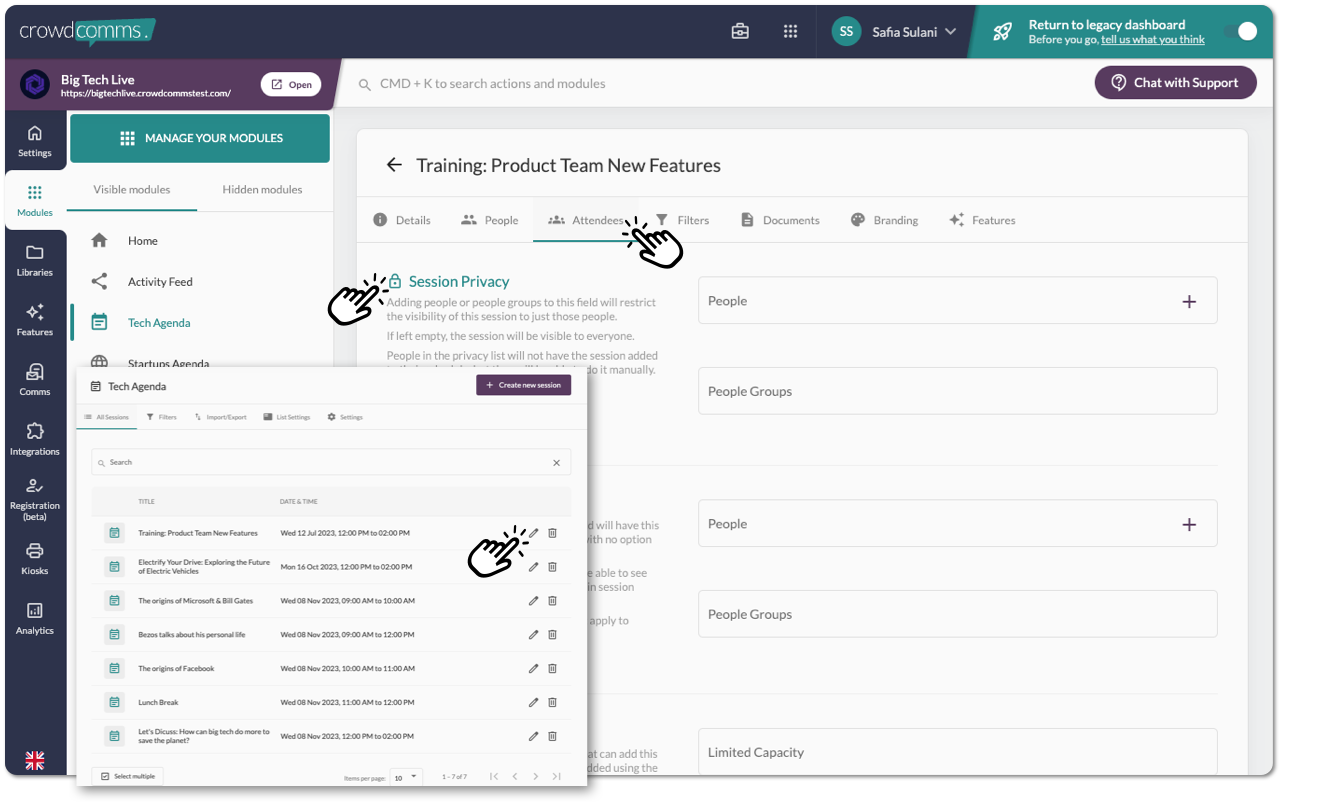Tick the Select multiple checkbox

(105, 776)
